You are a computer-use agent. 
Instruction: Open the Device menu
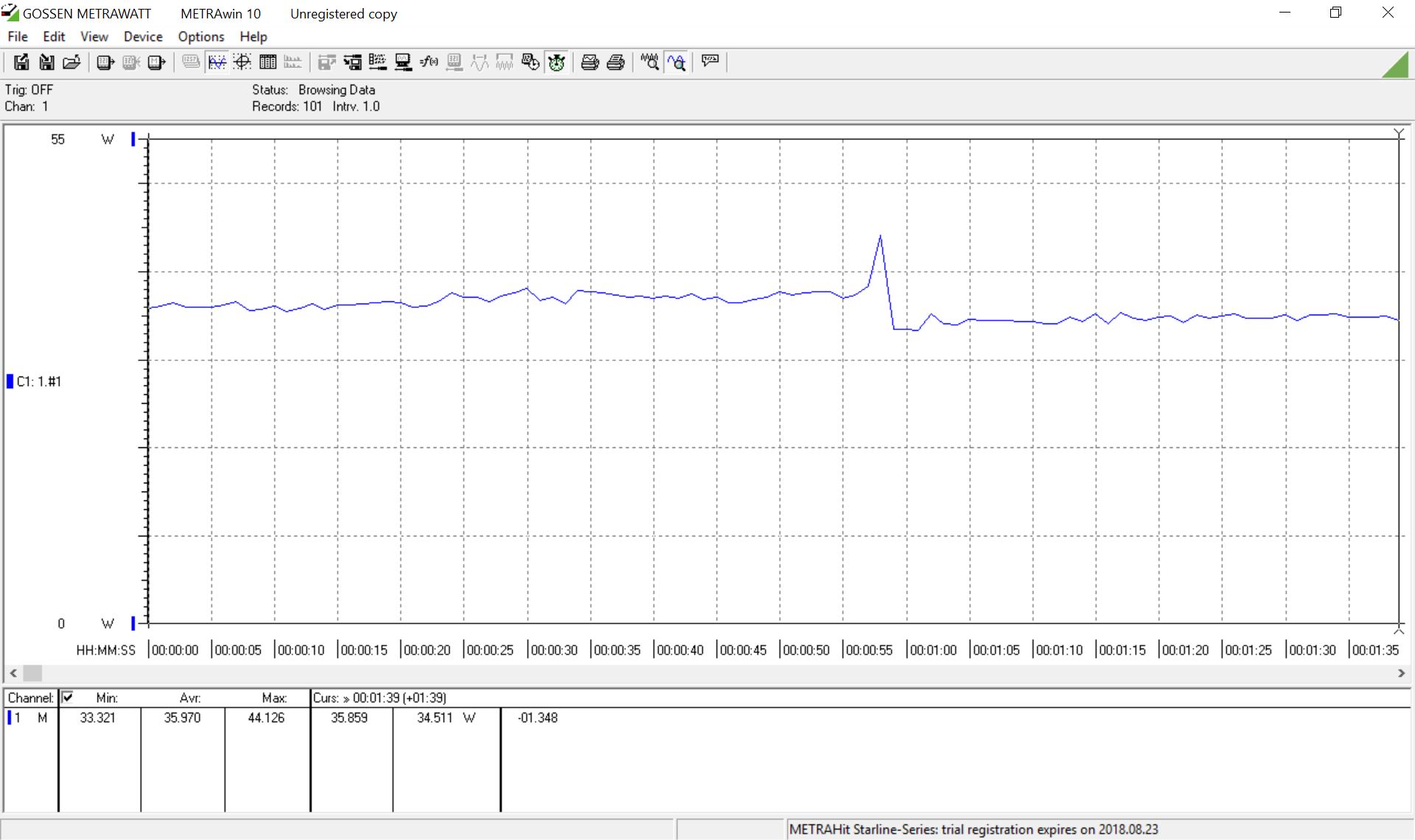(x=142, y=37)
